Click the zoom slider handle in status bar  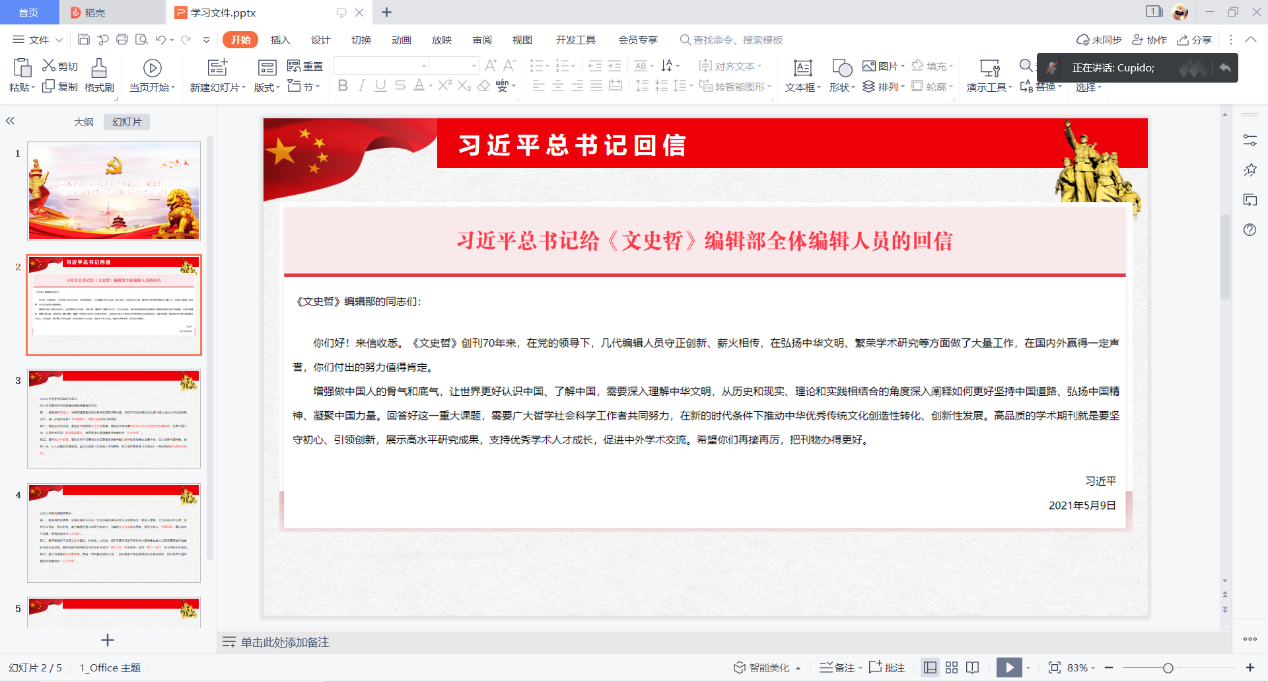1168,667
